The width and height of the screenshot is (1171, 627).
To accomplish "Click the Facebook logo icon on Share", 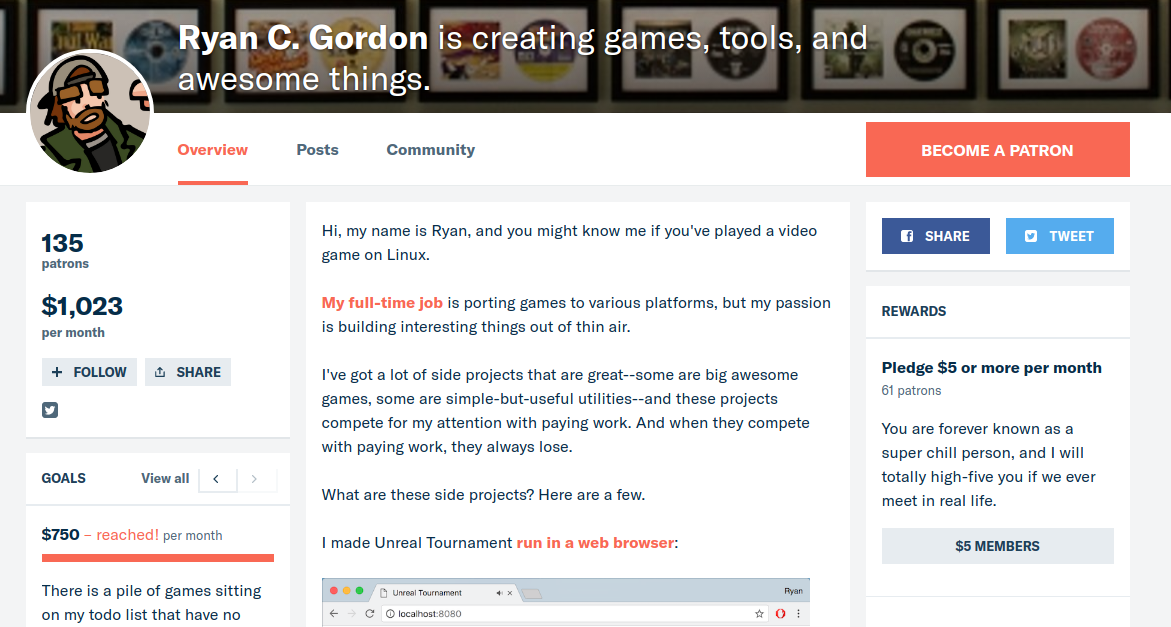I will [907, 236].
